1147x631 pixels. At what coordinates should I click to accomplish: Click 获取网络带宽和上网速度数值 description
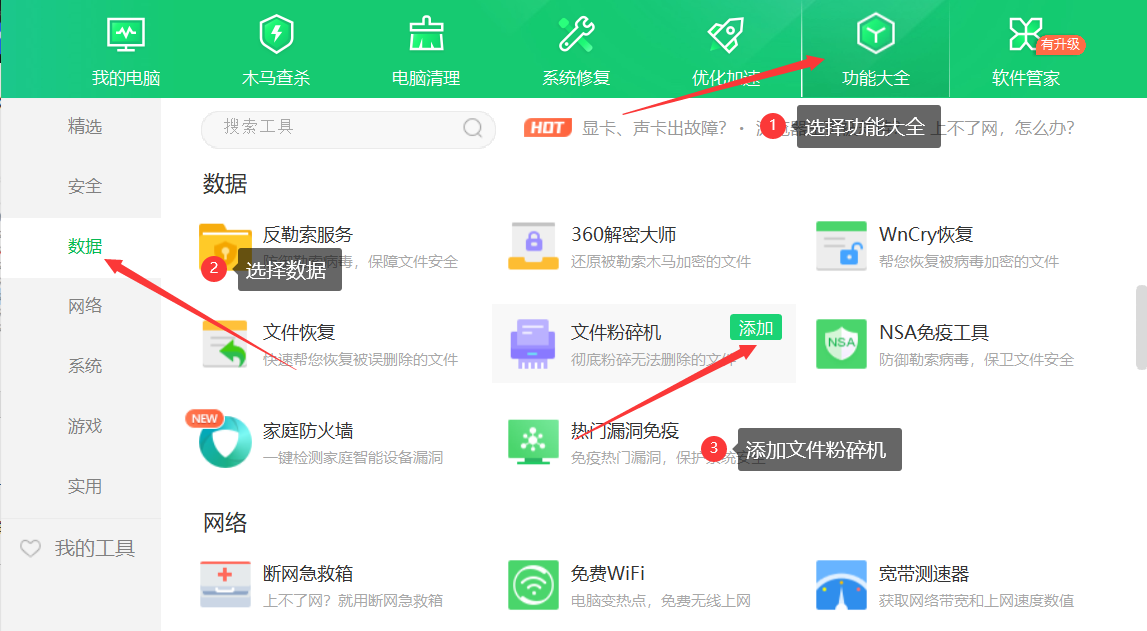pos(977,601)
